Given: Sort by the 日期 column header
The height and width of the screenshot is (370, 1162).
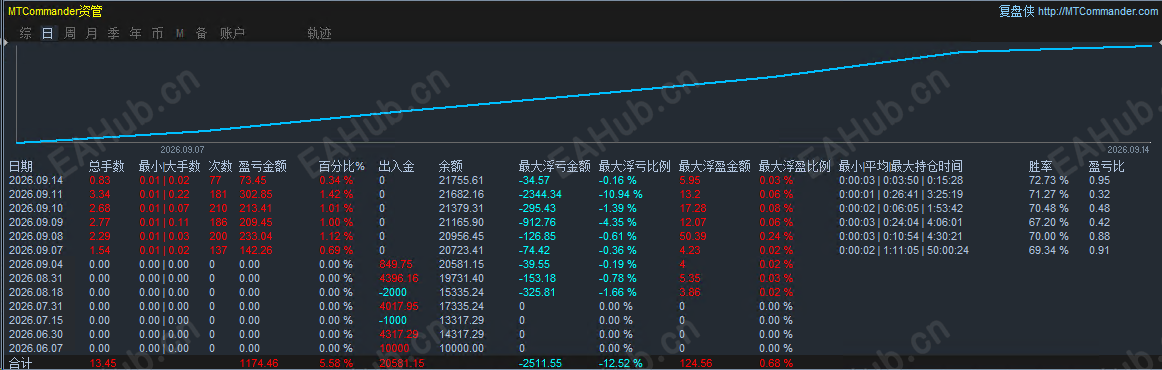Looking at the screenshot, I should [21, 166].
